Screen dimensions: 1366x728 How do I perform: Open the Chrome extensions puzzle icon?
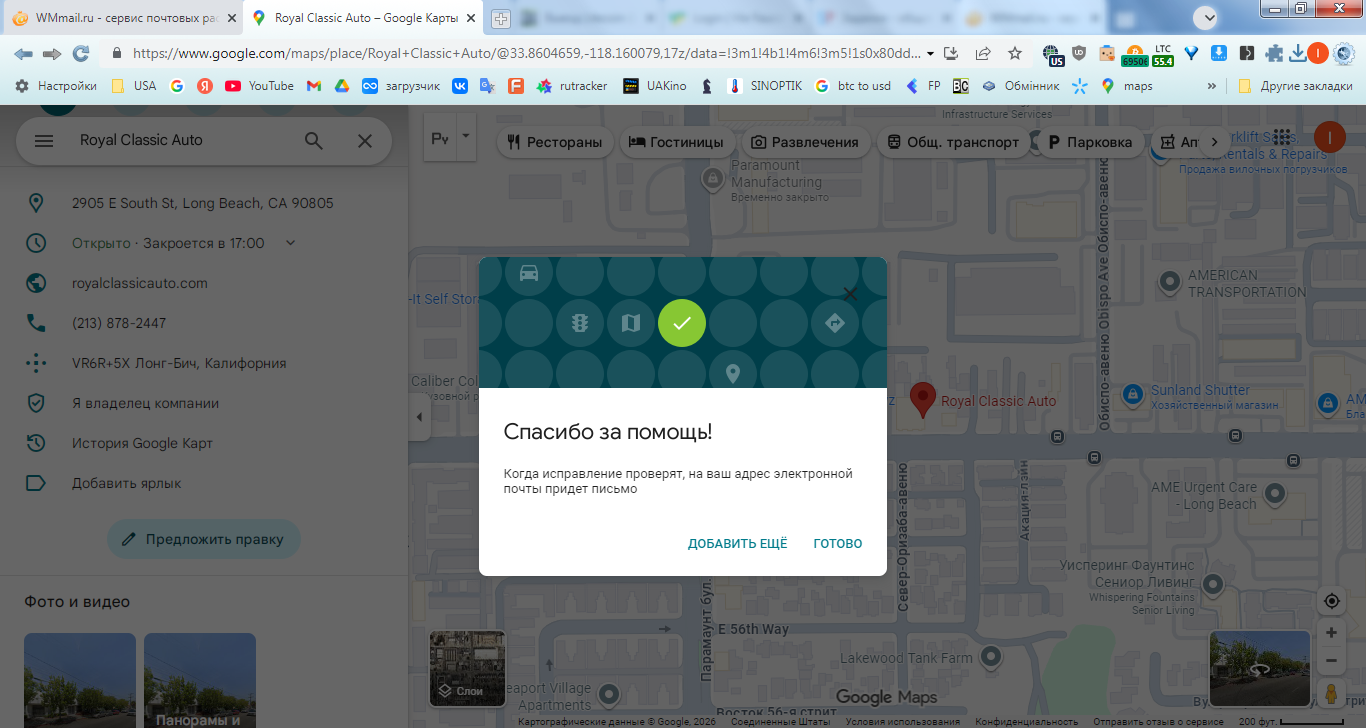pos(1273,53)
